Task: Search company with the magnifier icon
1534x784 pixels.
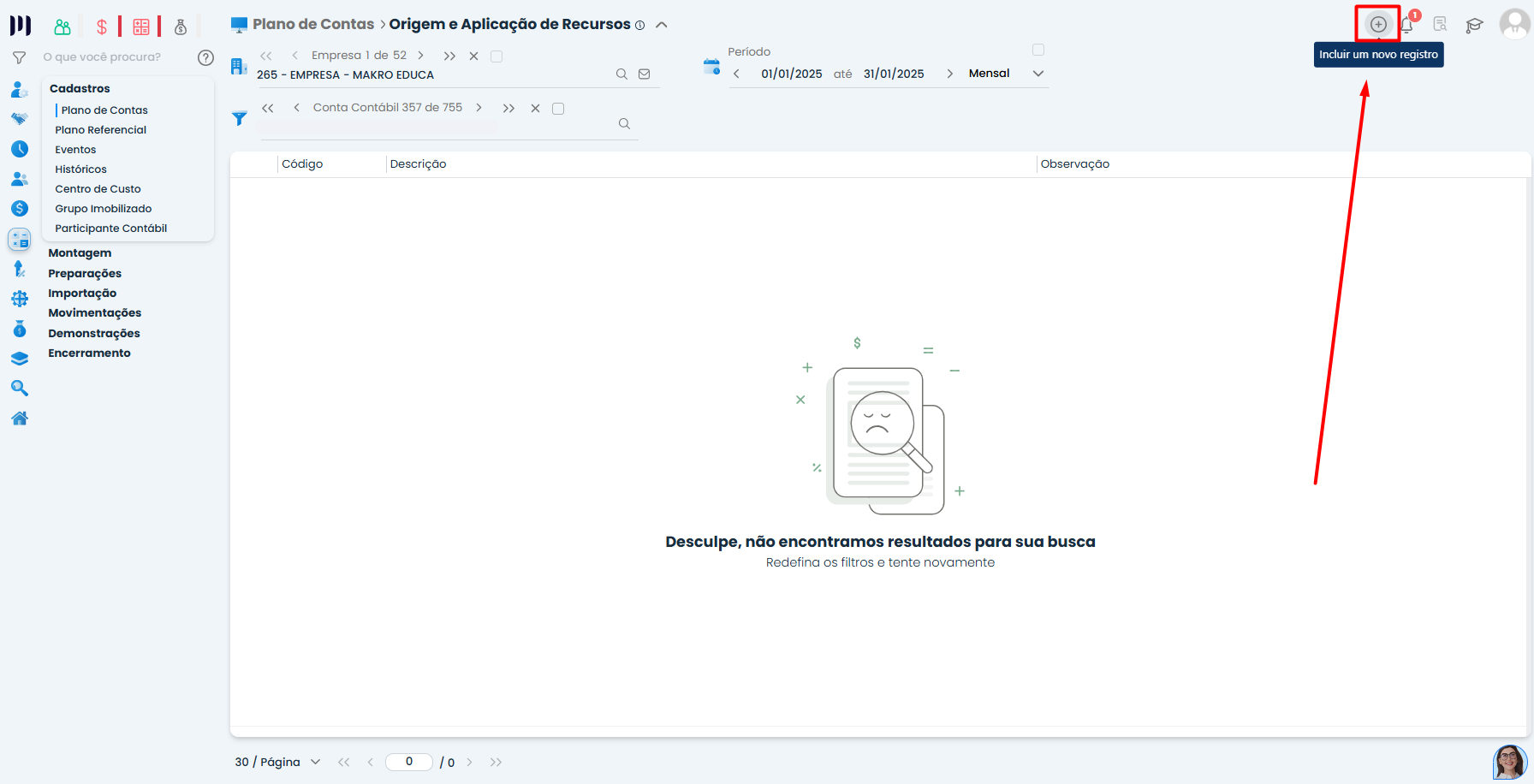Action: 621,74
